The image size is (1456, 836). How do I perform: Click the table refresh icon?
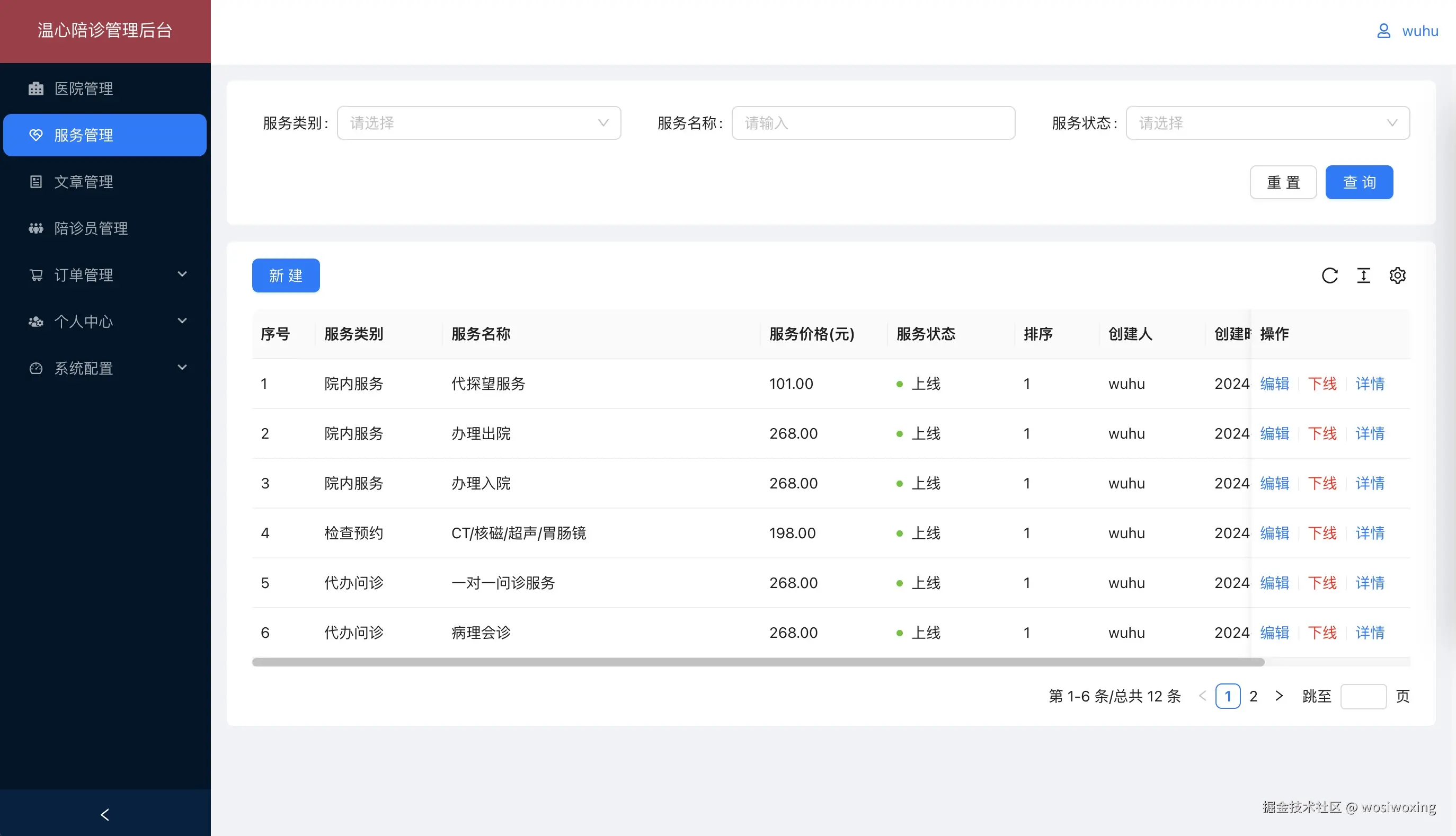[x=1330, y=275]
